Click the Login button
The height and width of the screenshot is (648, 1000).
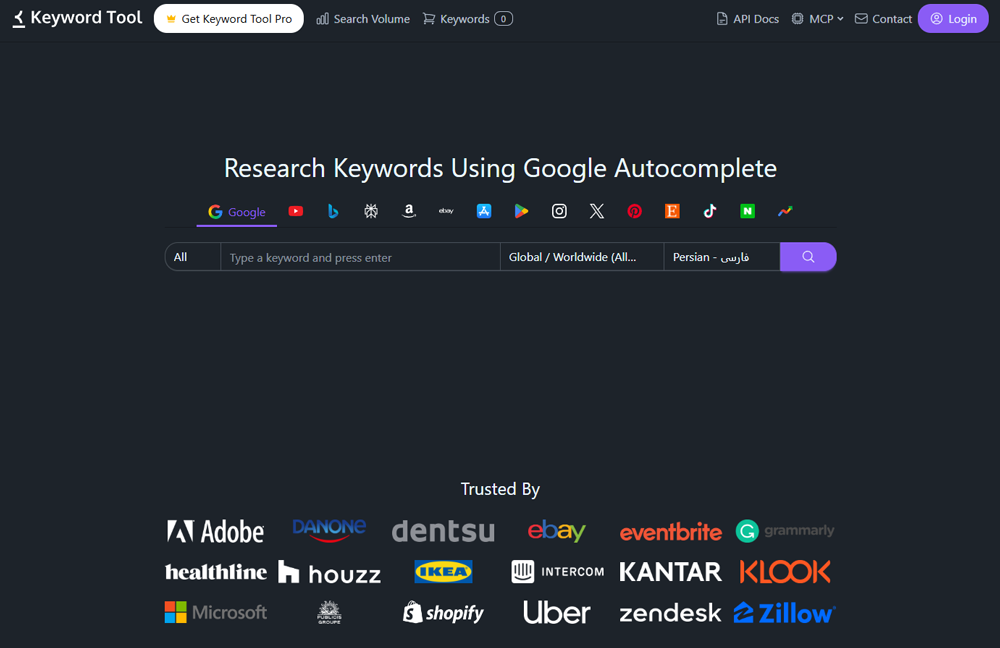point(953,19)
